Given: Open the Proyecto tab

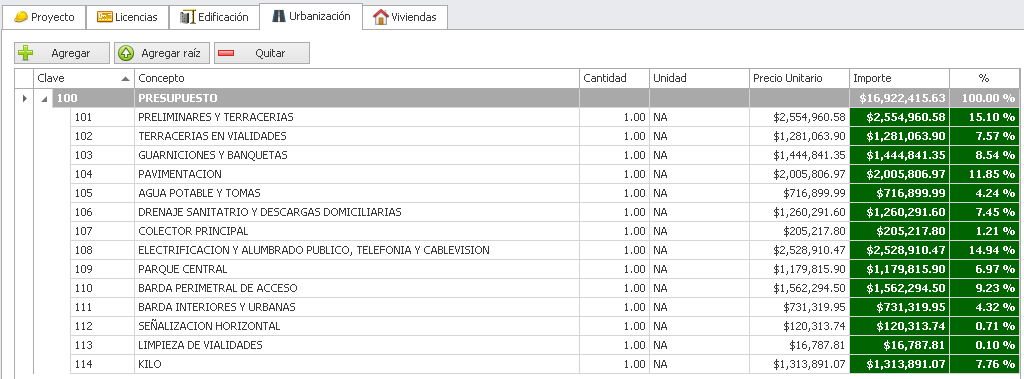Looking at the screenshot, I should click(44, 17).
